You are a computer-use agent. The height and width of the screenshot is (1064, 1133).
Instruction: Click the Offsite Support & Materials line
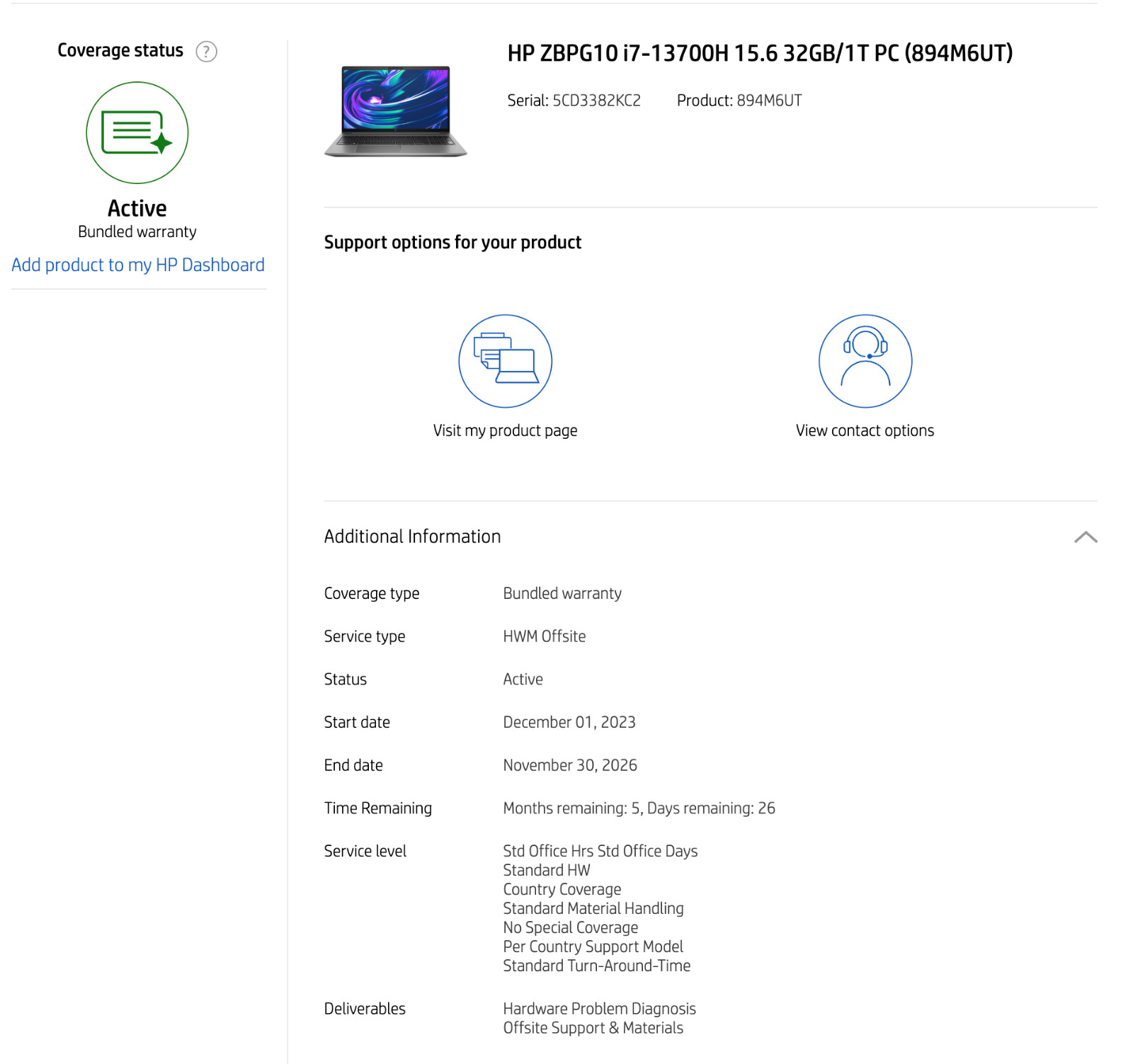593,1028
